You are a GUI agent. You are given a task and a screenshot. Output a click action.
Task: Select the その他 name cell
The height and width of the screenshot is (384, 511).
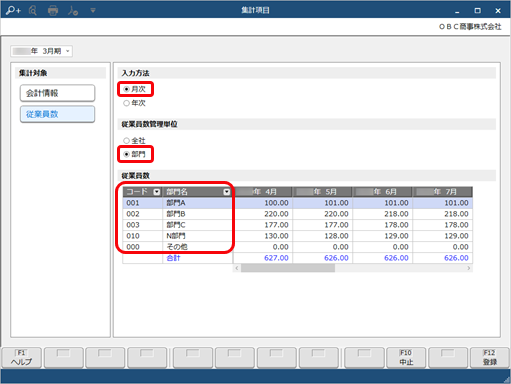point(197,247)
